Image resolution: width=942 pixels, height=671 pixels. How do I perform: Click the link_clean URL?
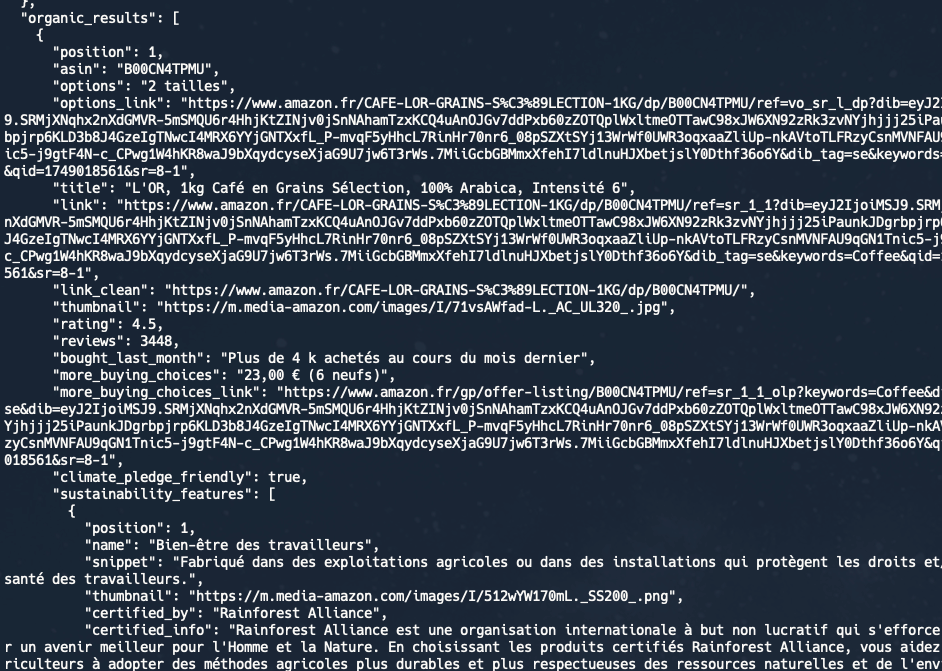455,290
